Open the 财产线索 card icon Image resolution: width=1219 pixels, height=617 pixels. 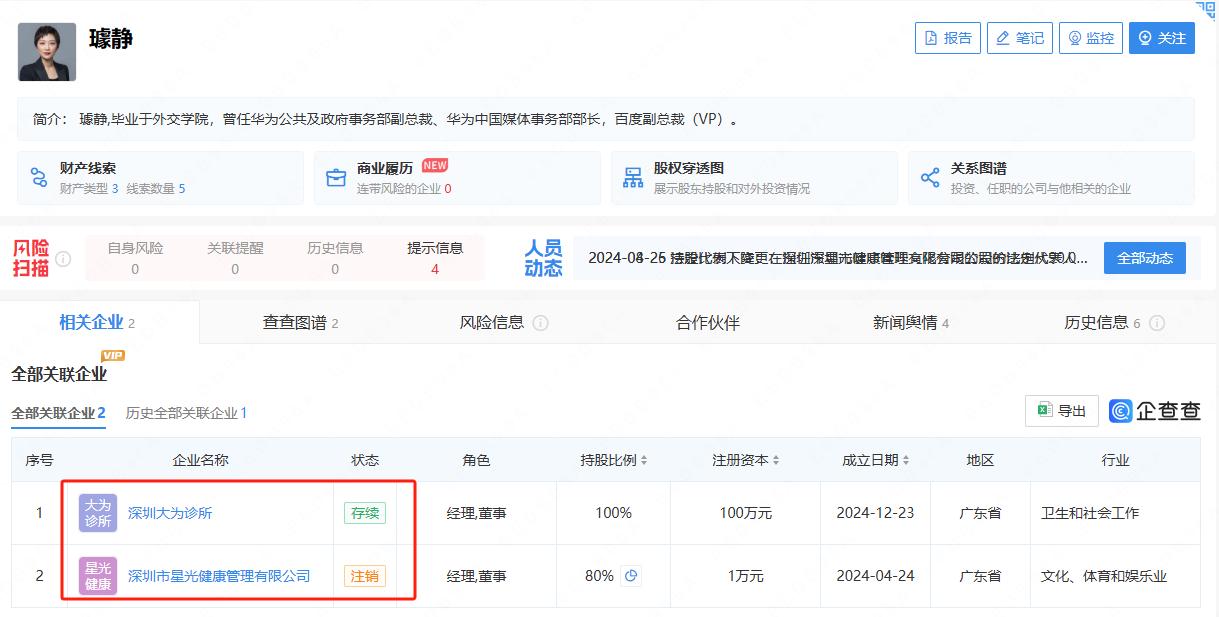pos(39,178)
